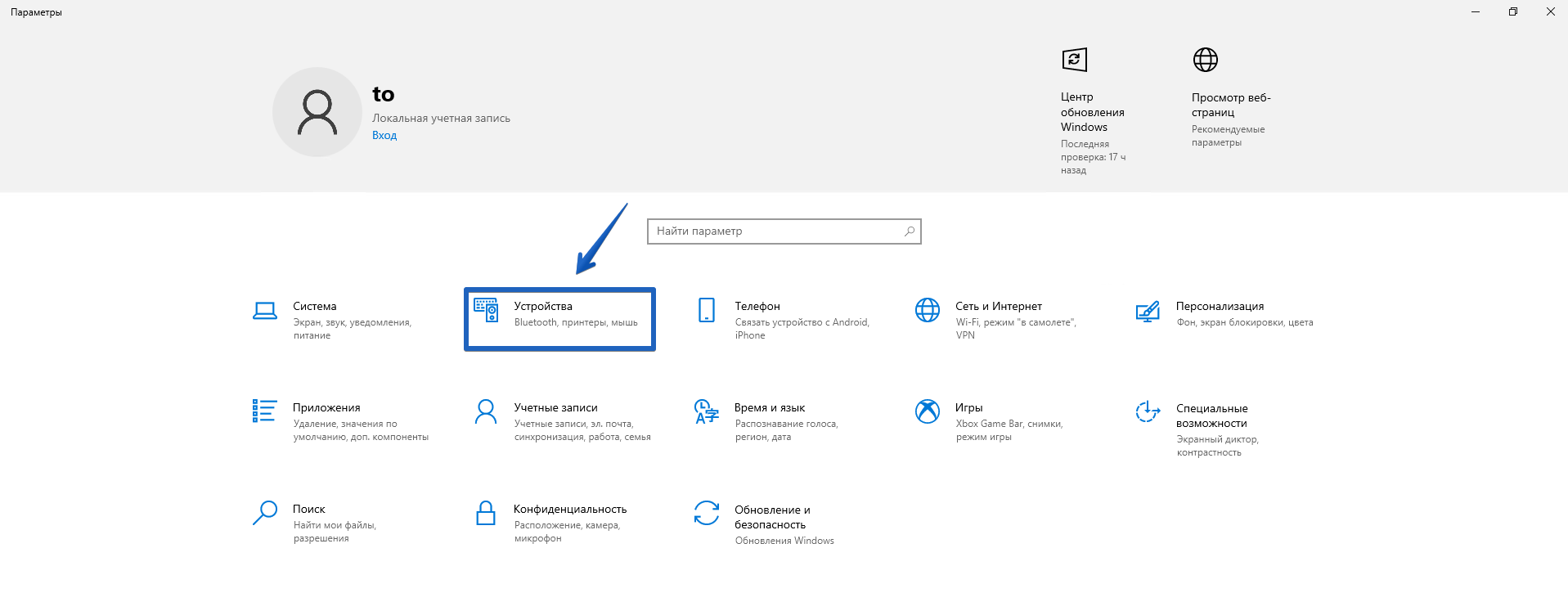Image resolution: width=1568 pixels, height=593 pixels.
Task: Select the Сеть и Интернет globe icon
Action: pyautogui.click(x=927, y=310)
